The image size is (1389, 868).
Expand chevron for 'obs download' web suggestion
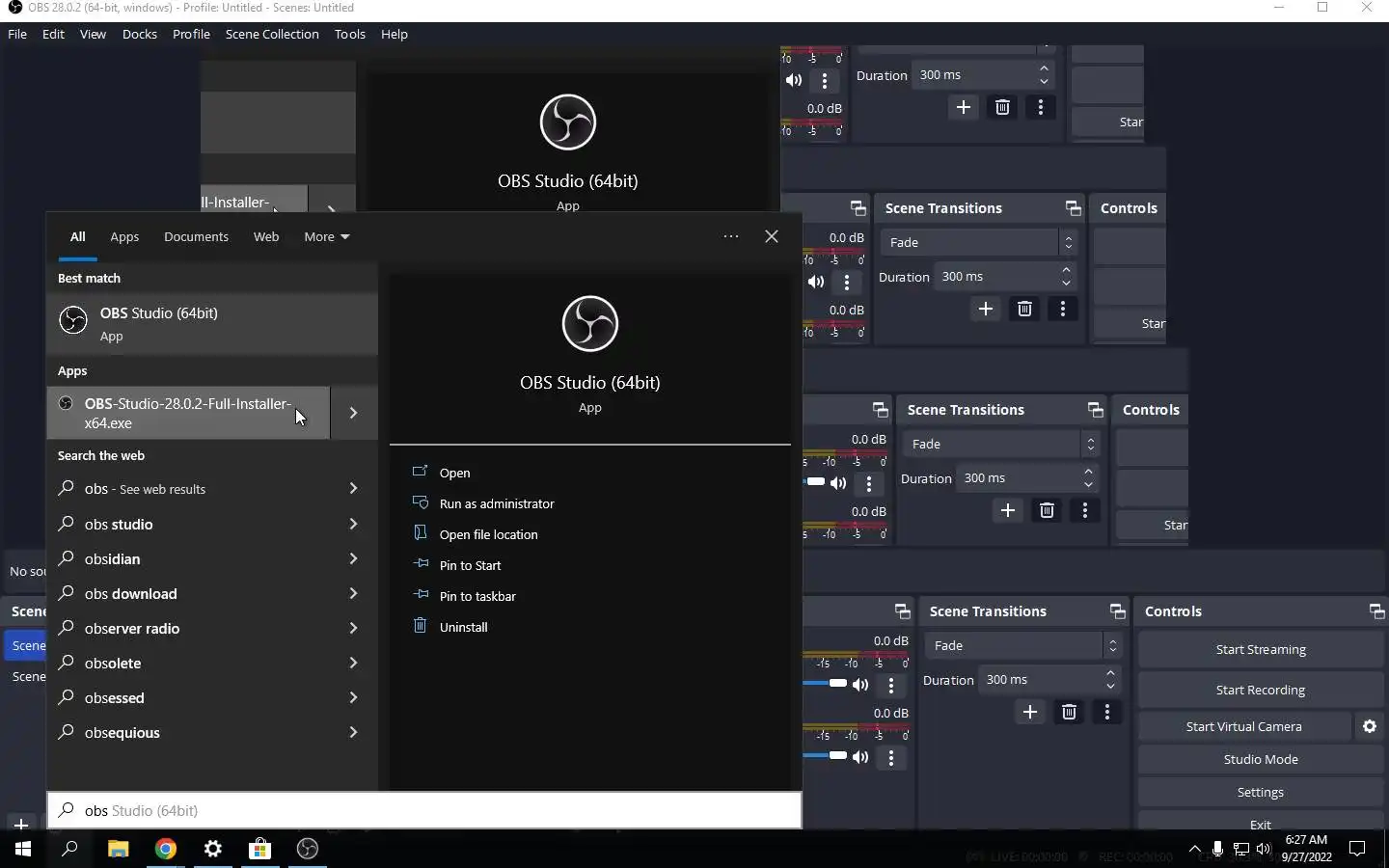(x=353, y=593)
